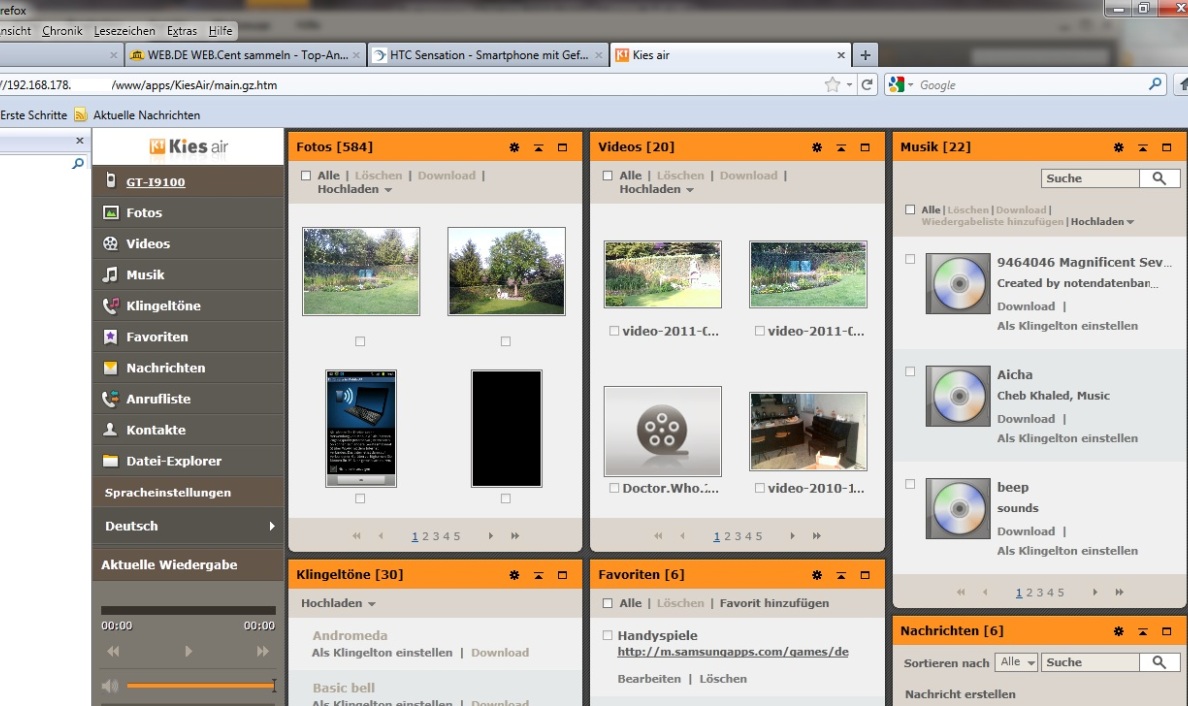
Task: Maximize the Musik panel
Action: coord(1166,148)
